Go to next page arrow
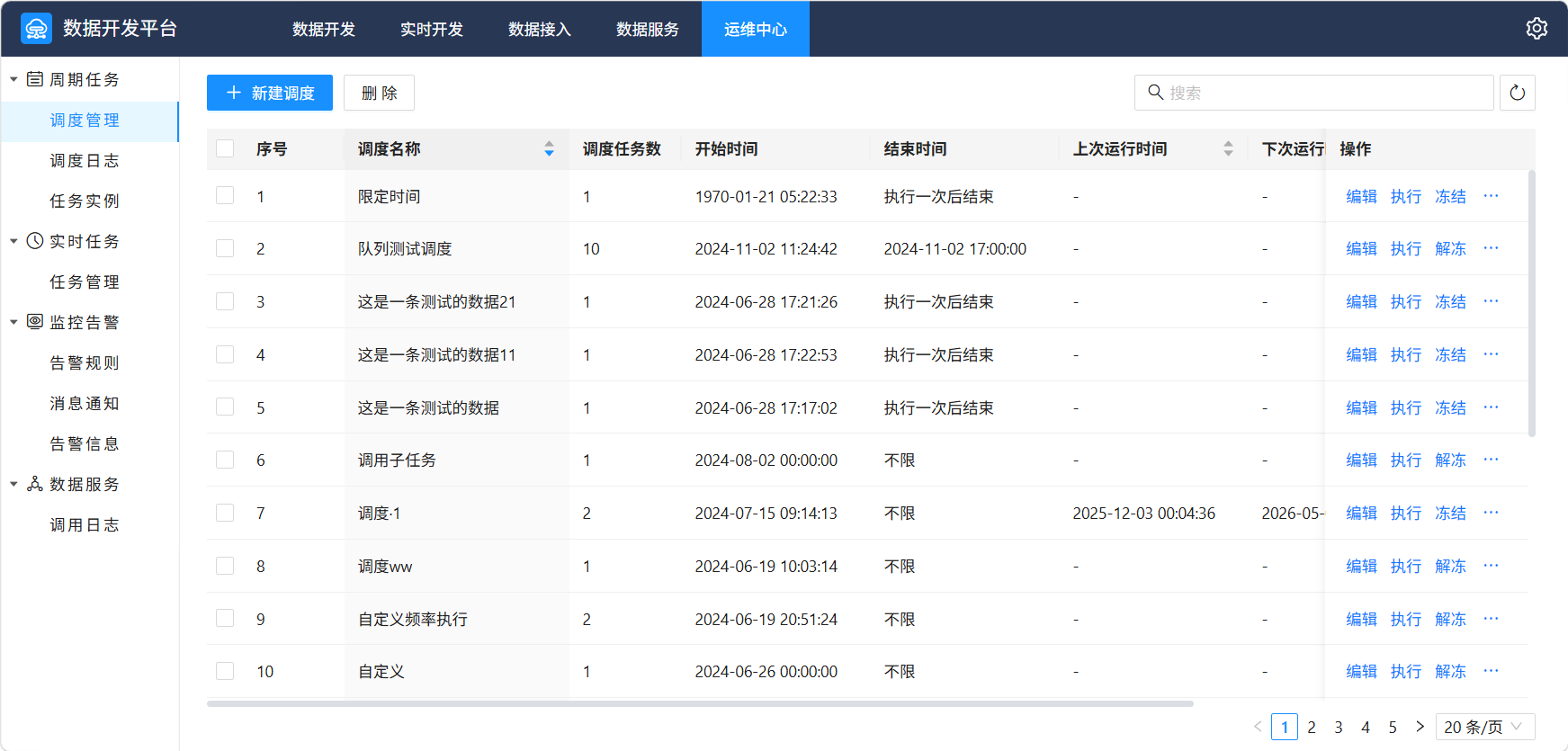This screenshot has height=751, width=1568. pyautogui.click(x=1420, y=727)
